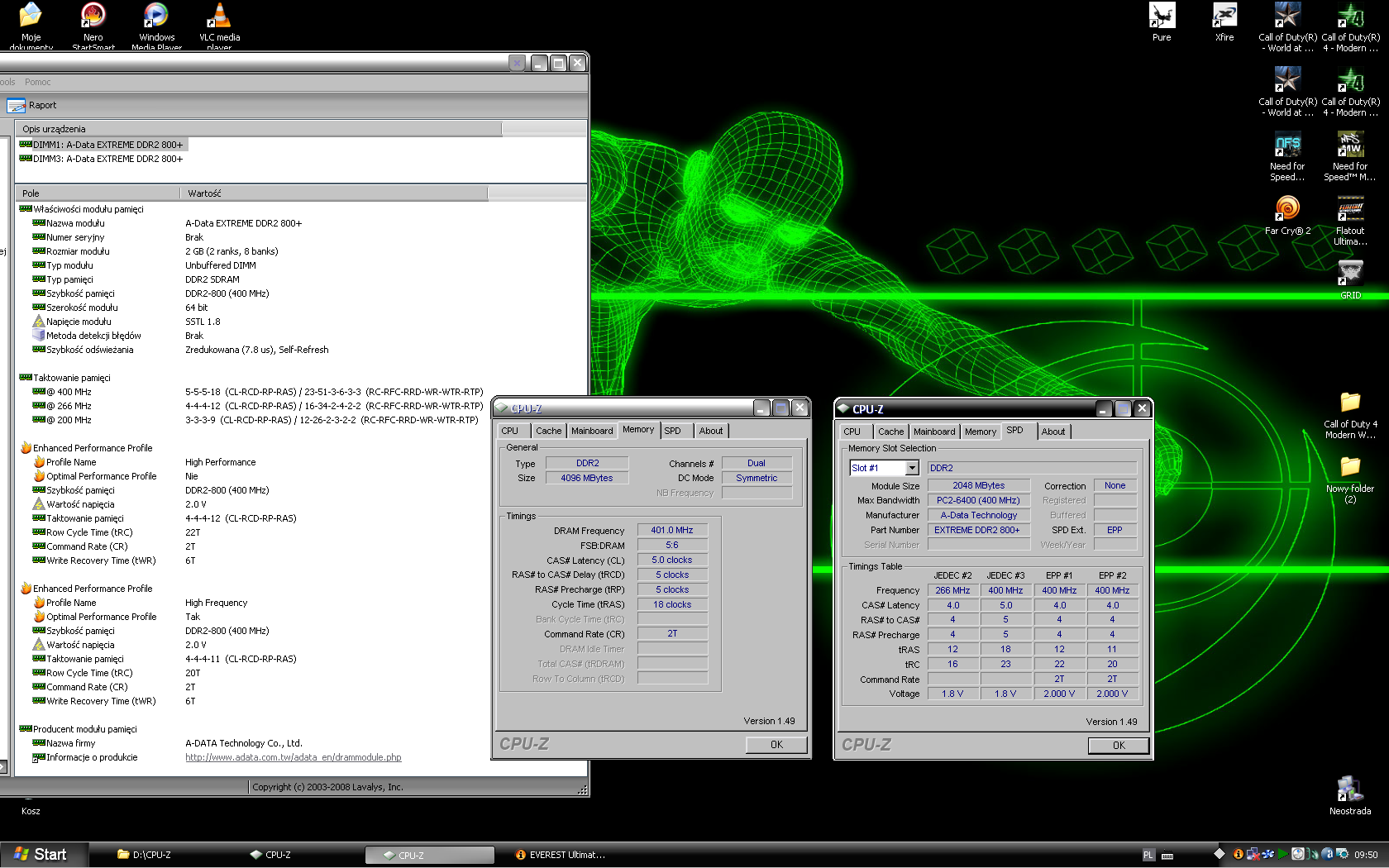Open the Call of Duty 4 Modern W... folder

pos(1350,415)
